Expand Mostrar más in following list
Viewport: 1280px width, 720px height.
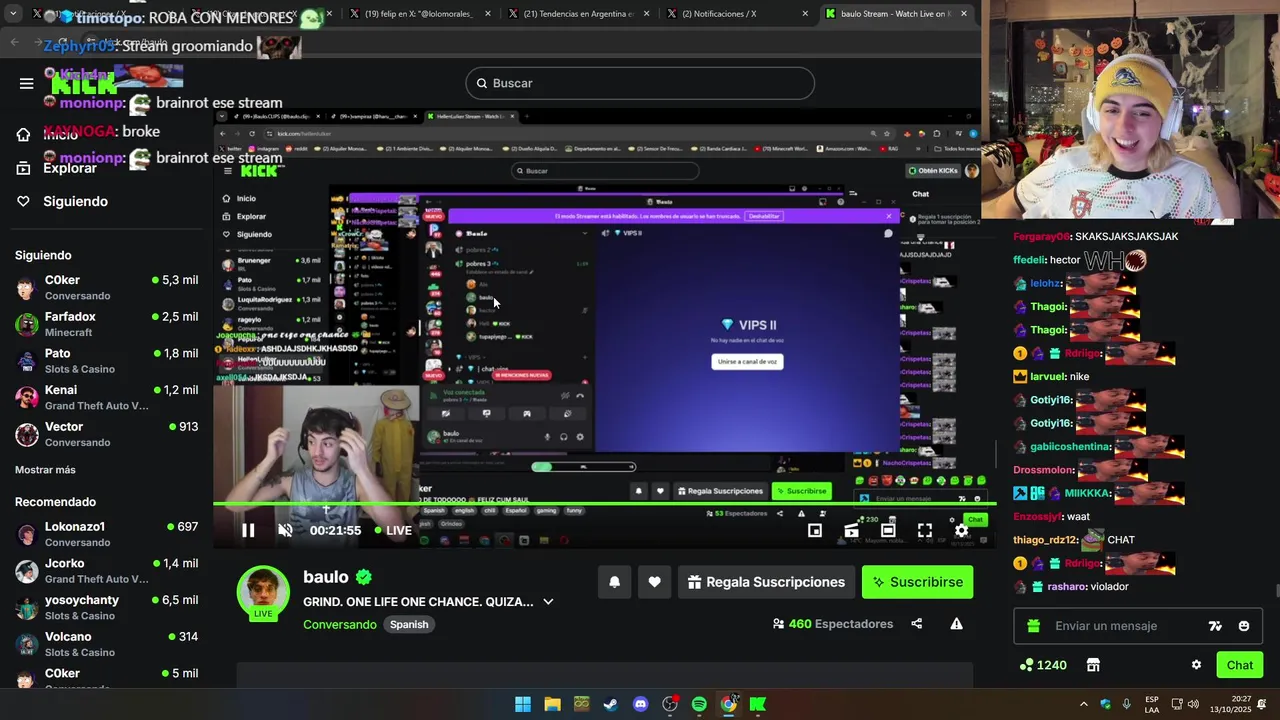pos(45,470)
